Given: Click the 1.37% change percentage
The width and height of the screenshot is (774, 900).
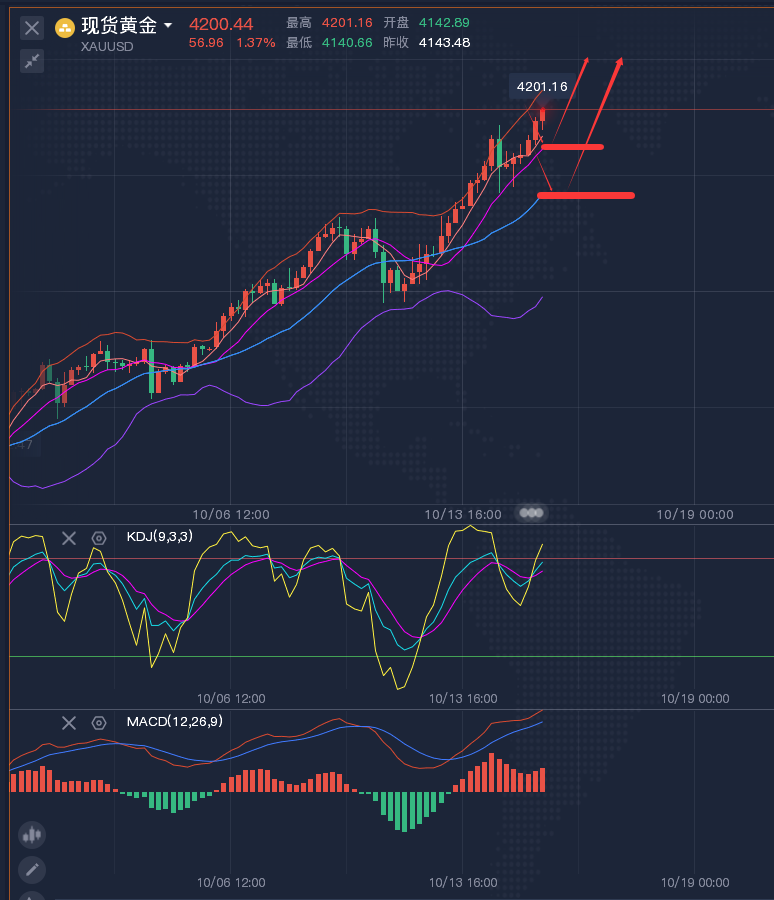Looking at the screenshot, I should (x=255, y=43).
